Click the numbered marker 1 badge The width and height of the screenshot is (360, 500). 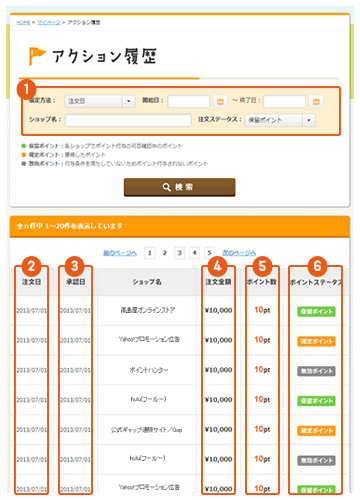(x=26, y=89)
